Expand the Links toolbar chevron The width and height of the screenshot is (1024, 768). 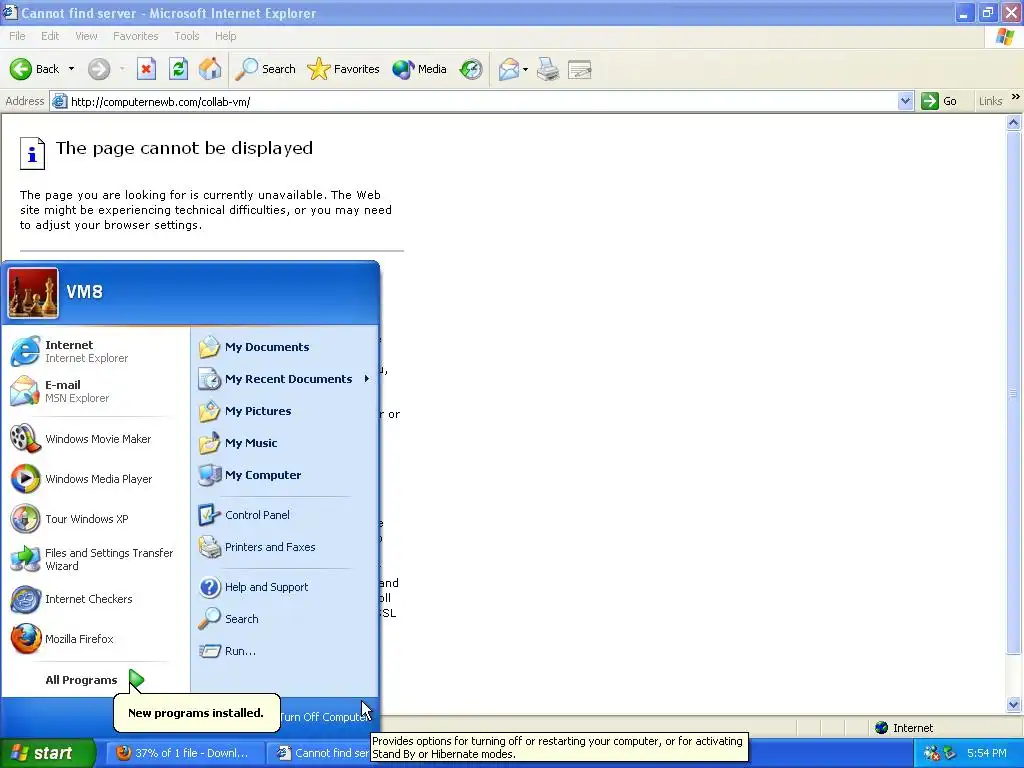pyautogui.click(x=1016, y=97)
